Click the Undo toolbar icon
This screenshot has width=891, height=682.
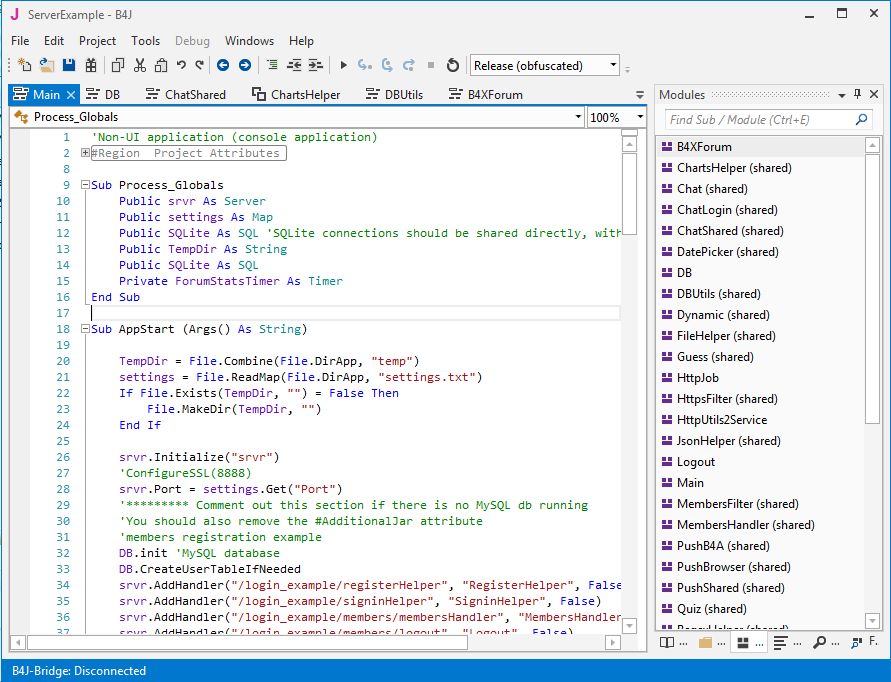tap(181, 66)
